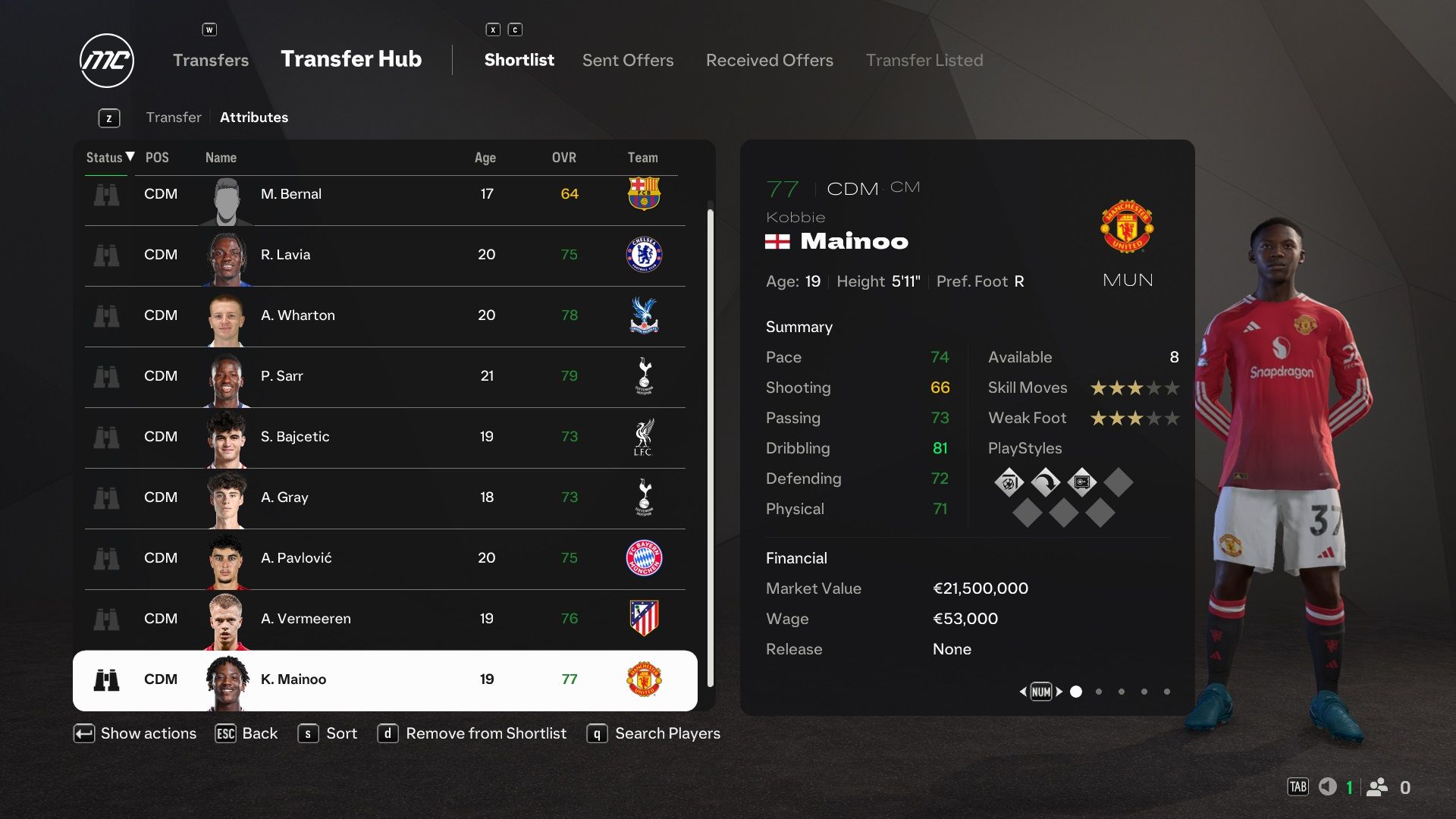Viewport: 1456px width, 819px height.
Task: Click the Transfer Hub tab
Action: coord(350,59)
